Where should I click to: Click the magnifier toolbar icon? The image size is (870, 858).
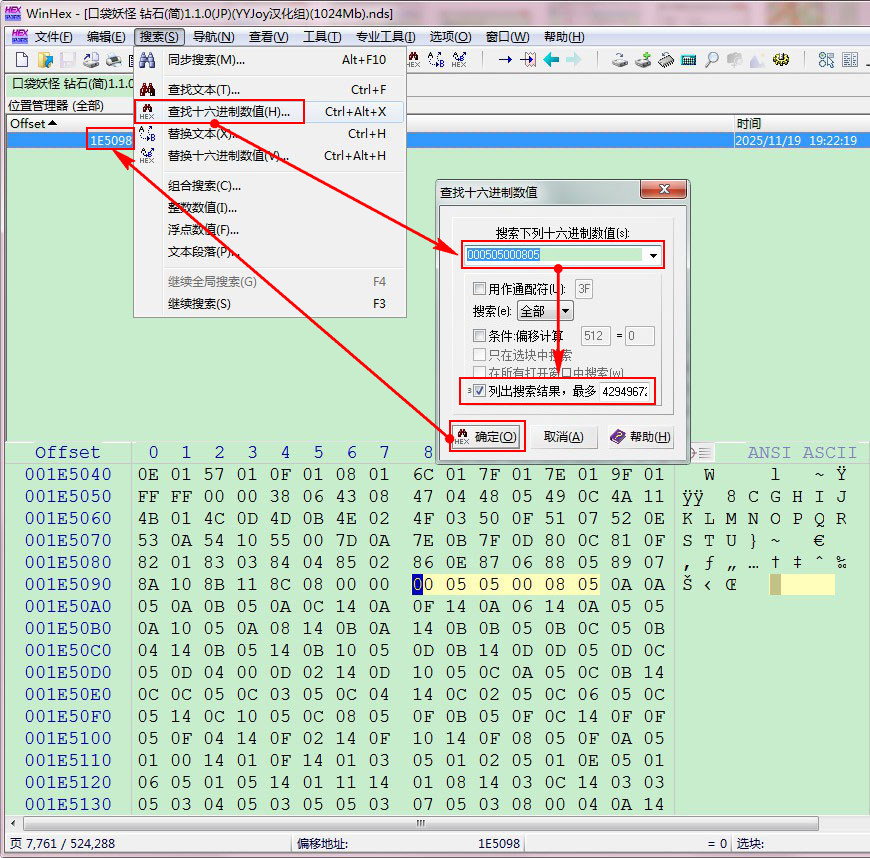pyautogui.click(x=712, y=60)
